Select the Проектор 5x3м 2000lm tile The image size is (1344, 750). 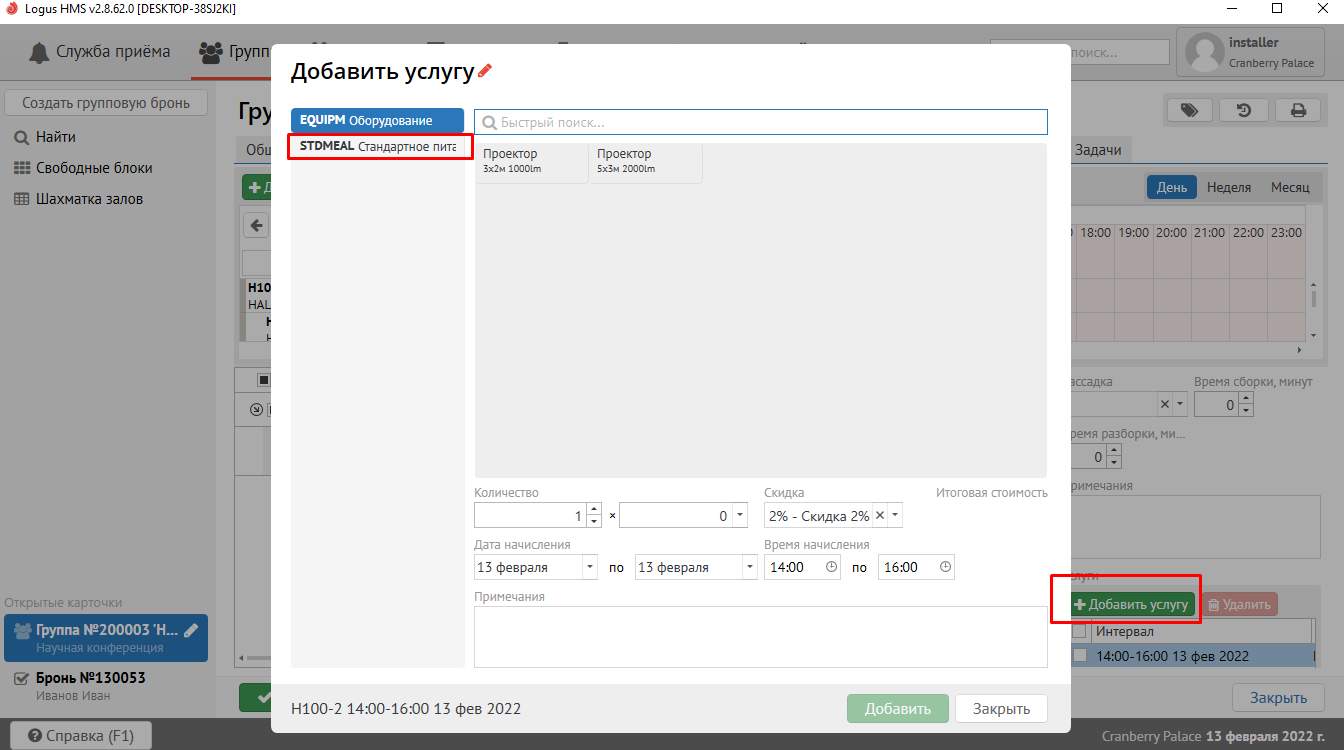tap(646, 162)
